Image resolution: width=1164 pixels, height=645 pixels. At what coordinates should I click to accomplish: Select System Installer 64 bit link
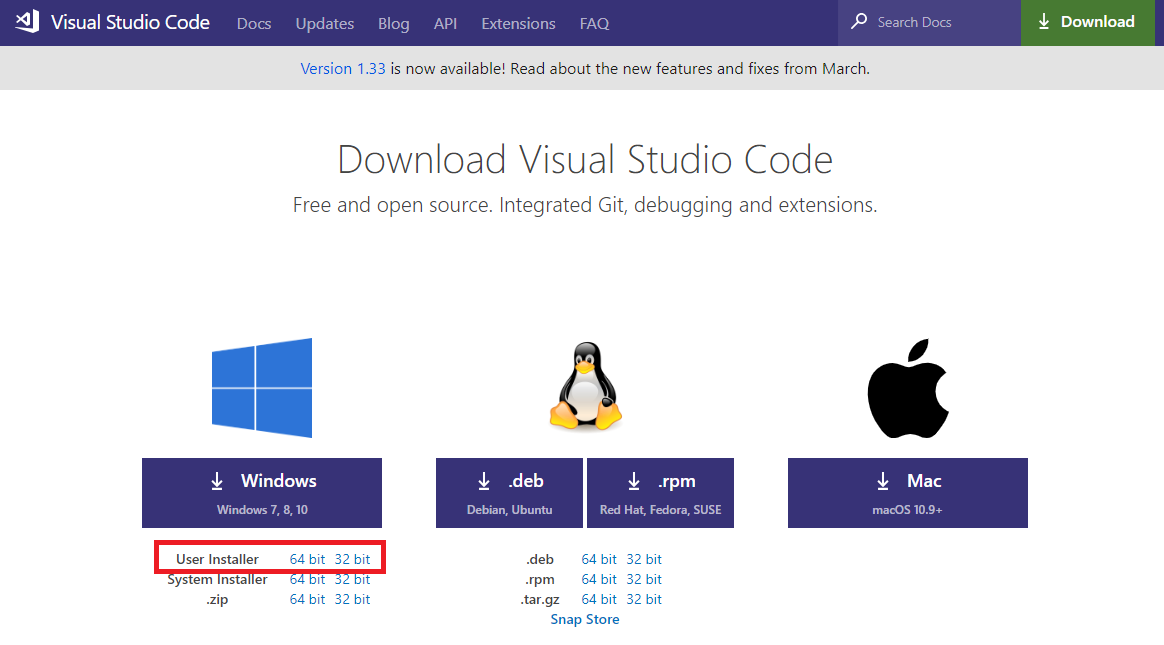(307, 579)
